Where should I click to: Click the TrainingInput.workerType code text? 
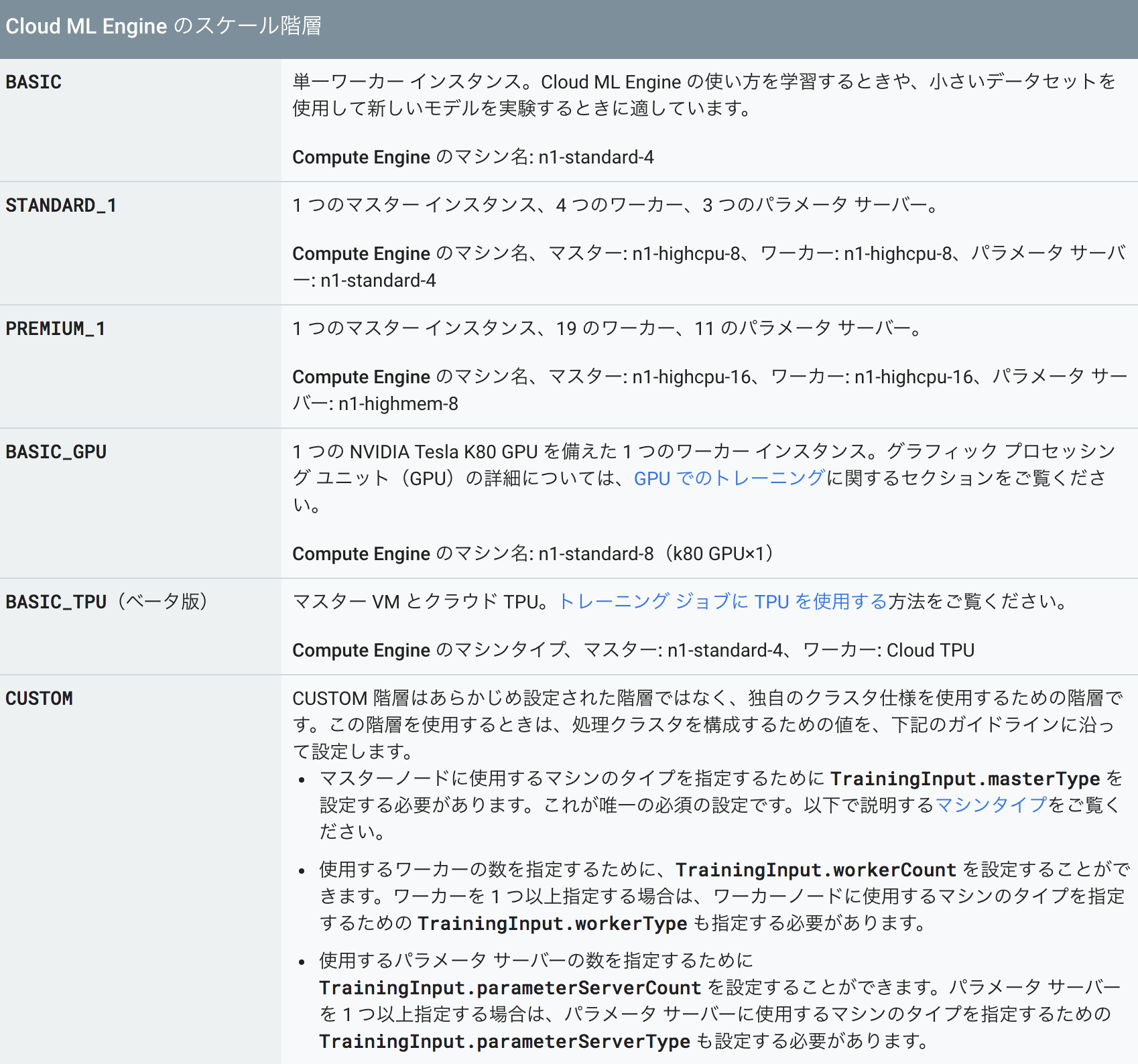[x=552, y=923]
